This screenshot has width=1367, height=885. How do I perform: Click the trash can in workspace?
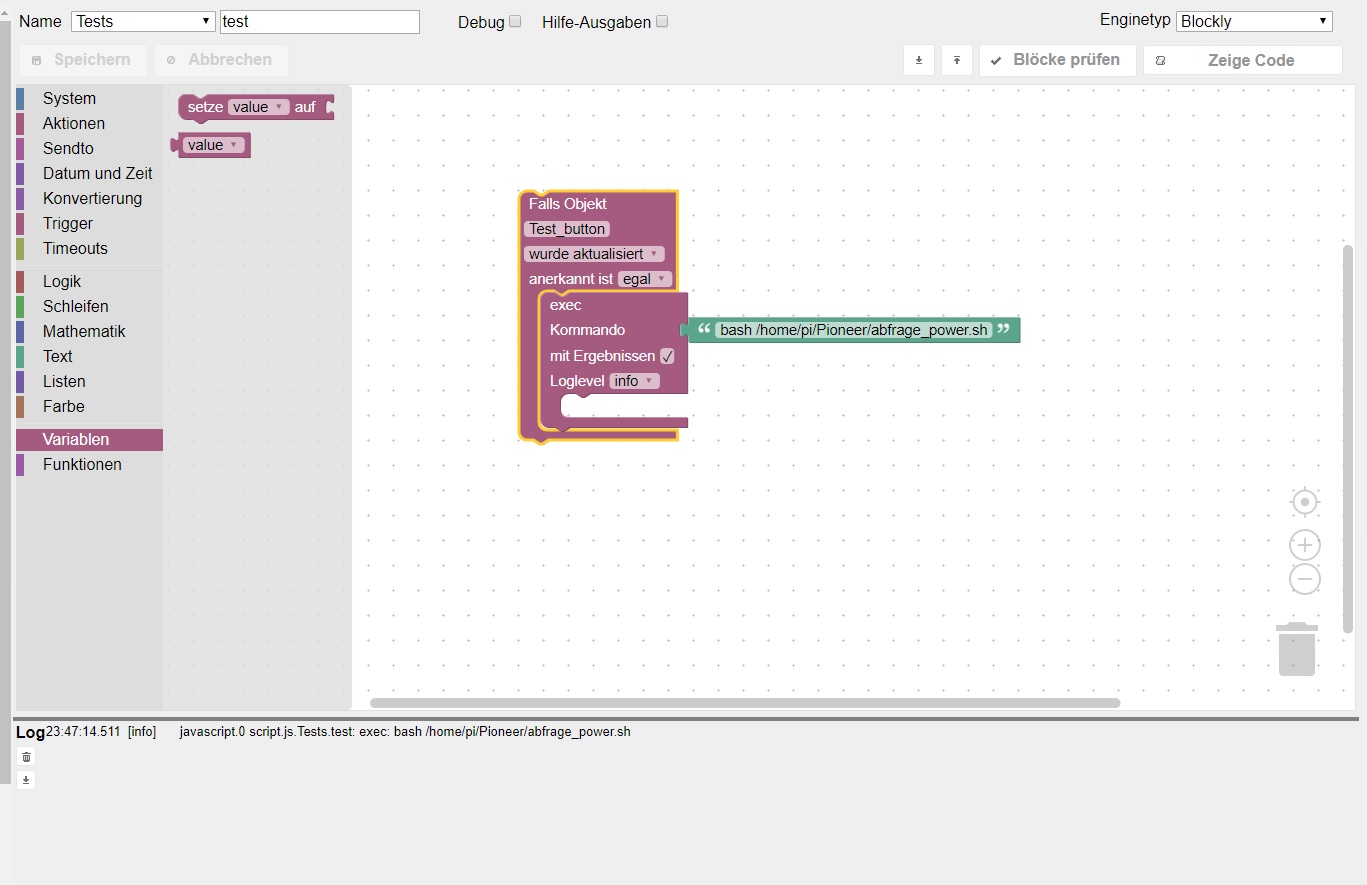(1297, 649)
